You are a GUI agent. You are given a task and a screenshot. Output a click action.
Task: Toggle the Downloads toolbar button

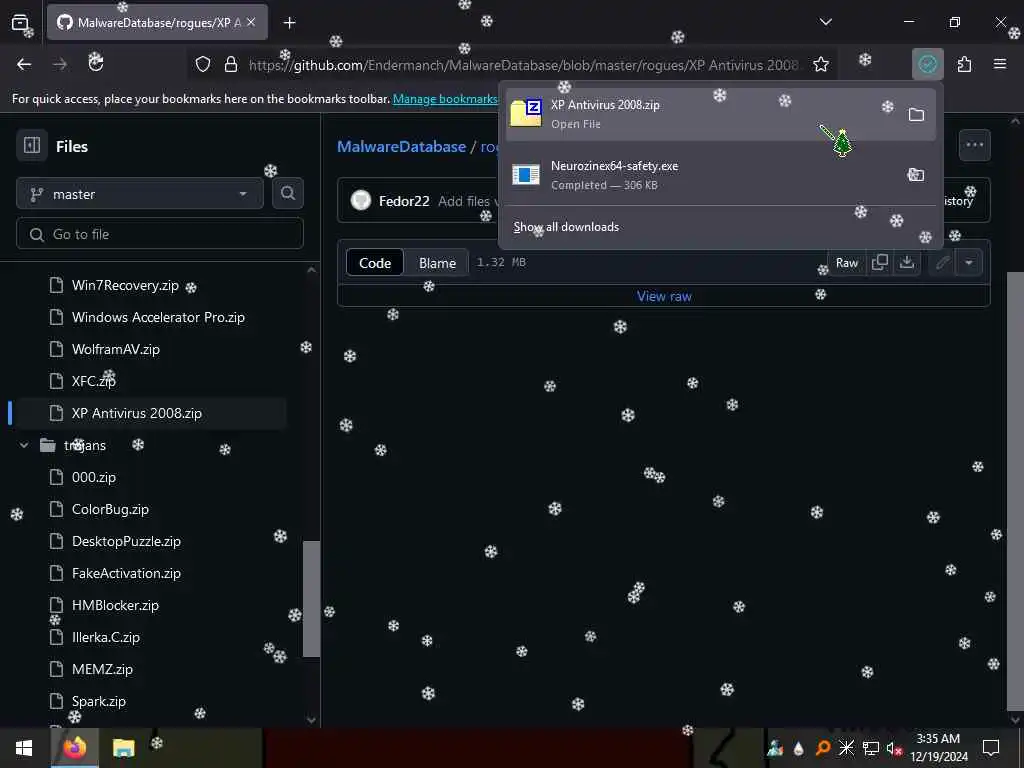[927, 64]
